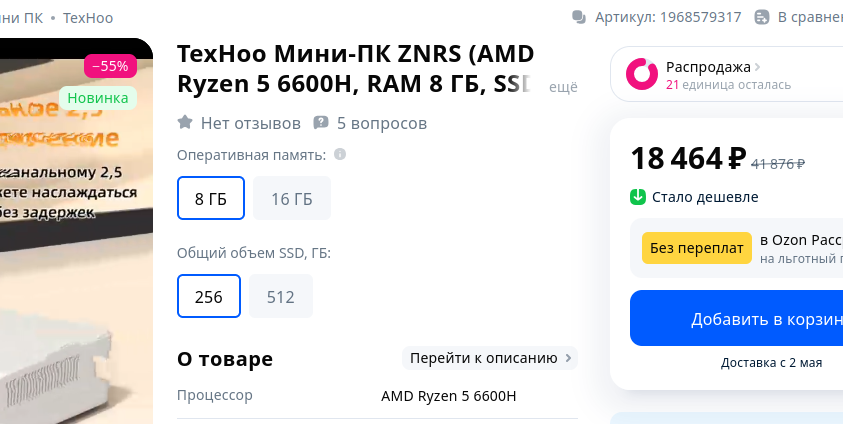Add the mini-PC to cart
The width and height of the screenshot is (843, 424).
click(x=737, y=319)
